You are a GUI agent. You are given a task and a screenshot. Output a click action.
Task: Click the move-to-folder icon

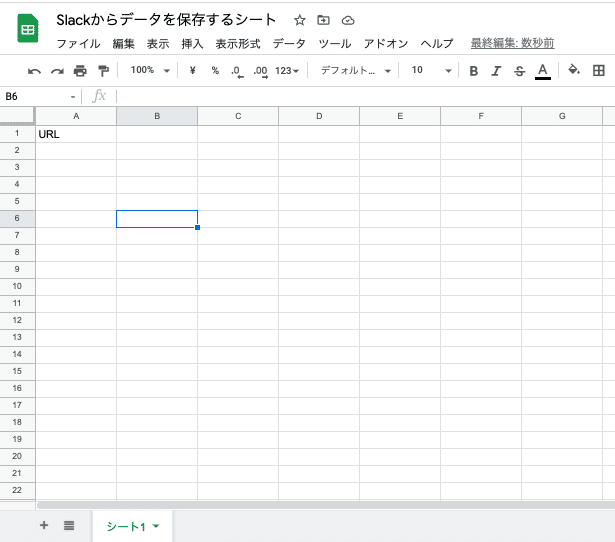click(323, 20)
